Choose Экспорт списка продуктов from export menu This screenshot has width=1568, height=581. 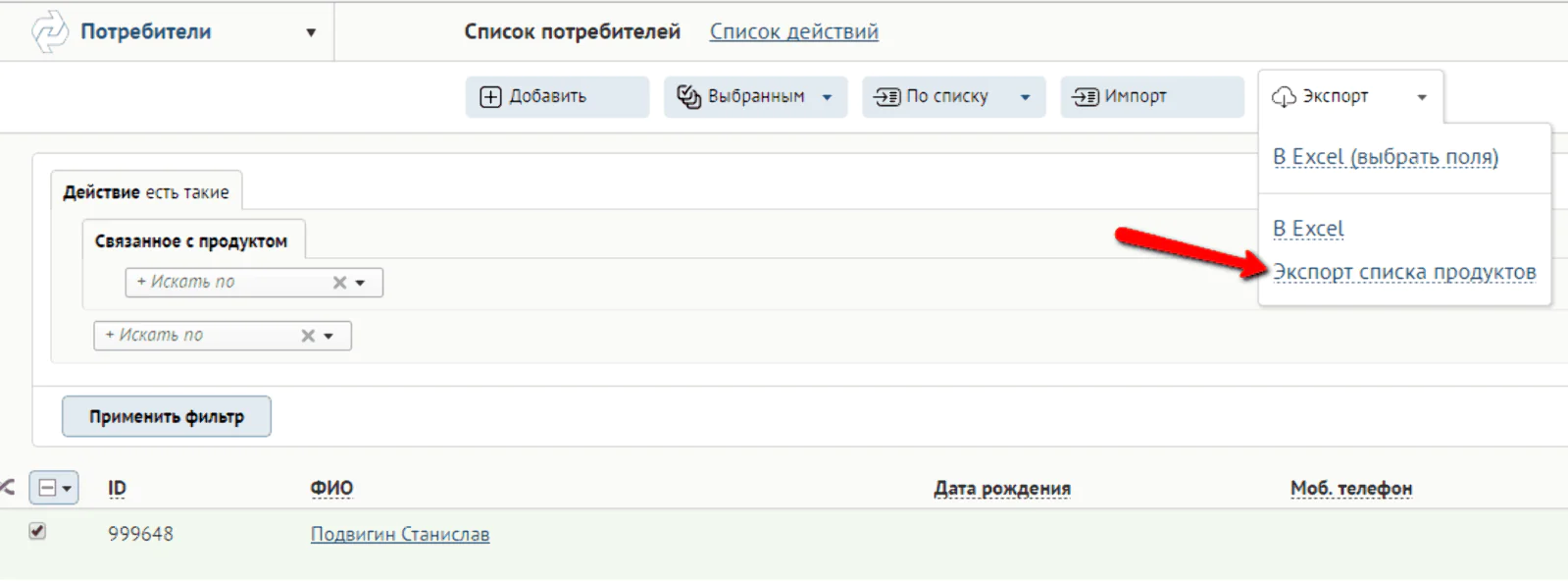pos(1404,272)
